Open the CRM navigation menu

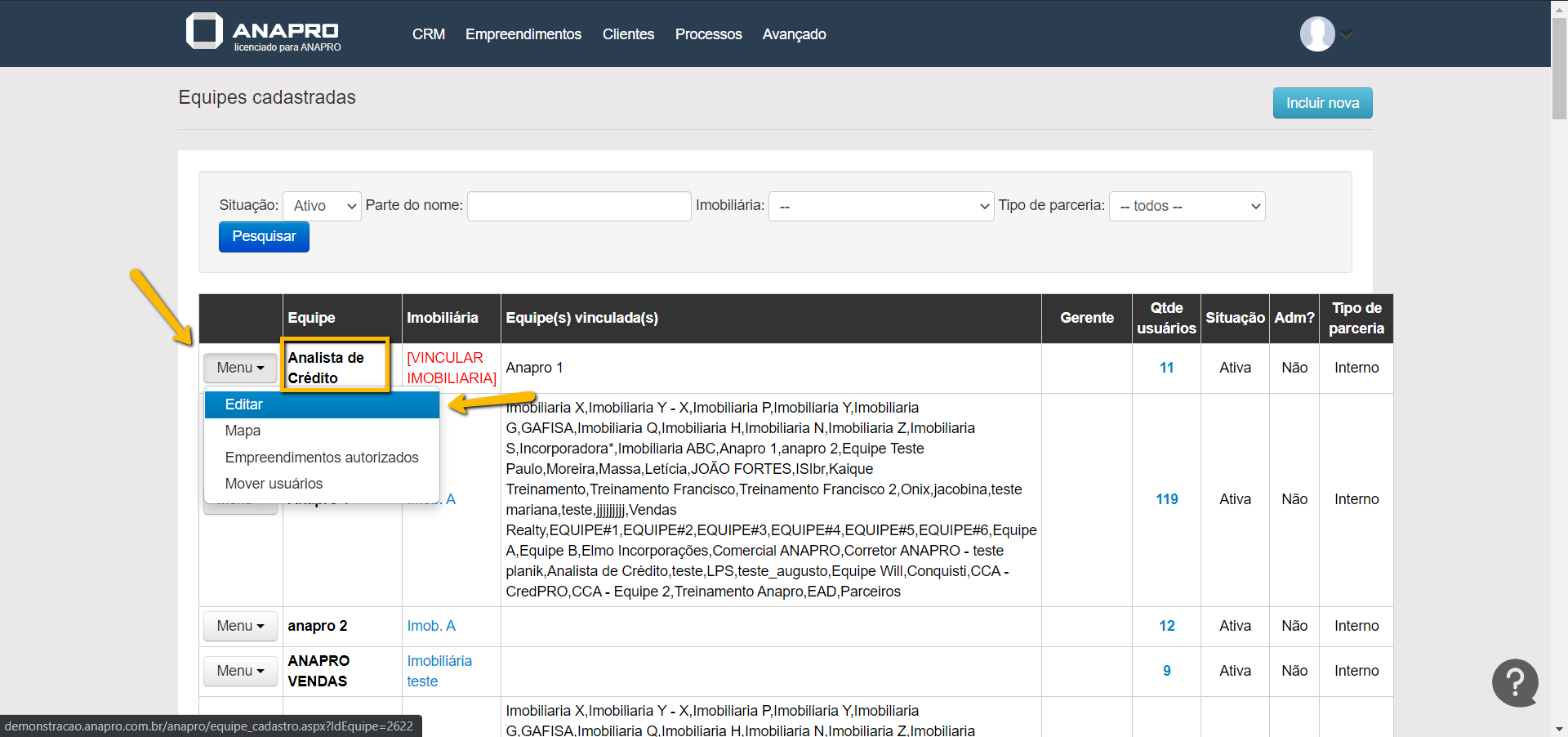click(x=428, y=34)
